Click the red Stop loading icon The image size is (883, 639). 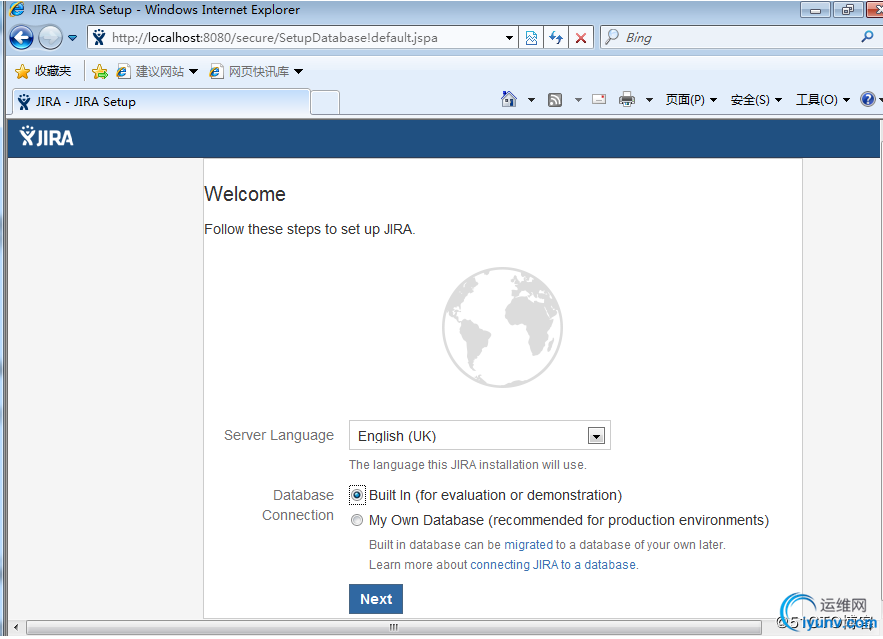[x=581, y=38]
